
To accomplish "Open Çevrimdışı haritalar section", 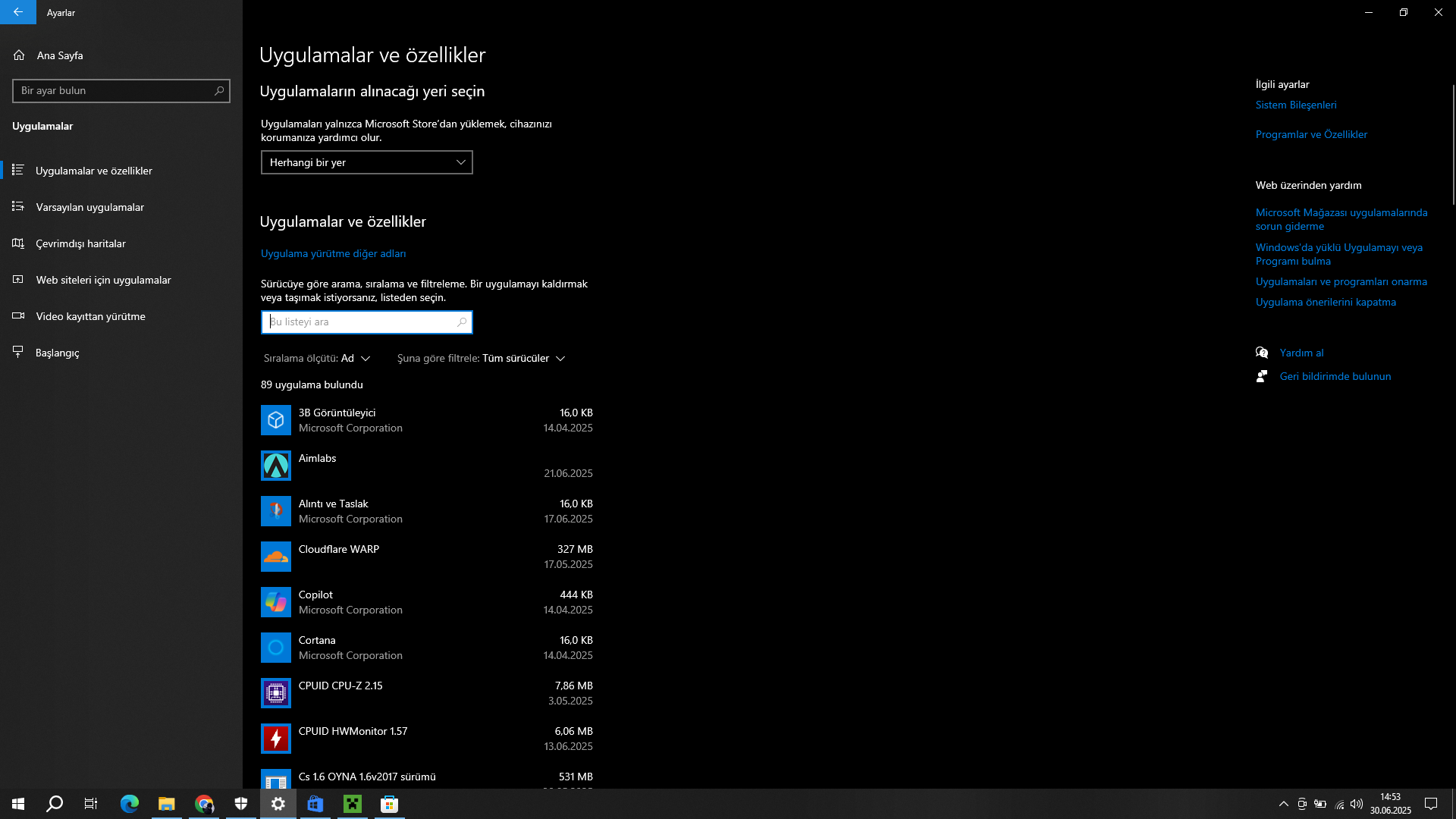I will 80,243.
